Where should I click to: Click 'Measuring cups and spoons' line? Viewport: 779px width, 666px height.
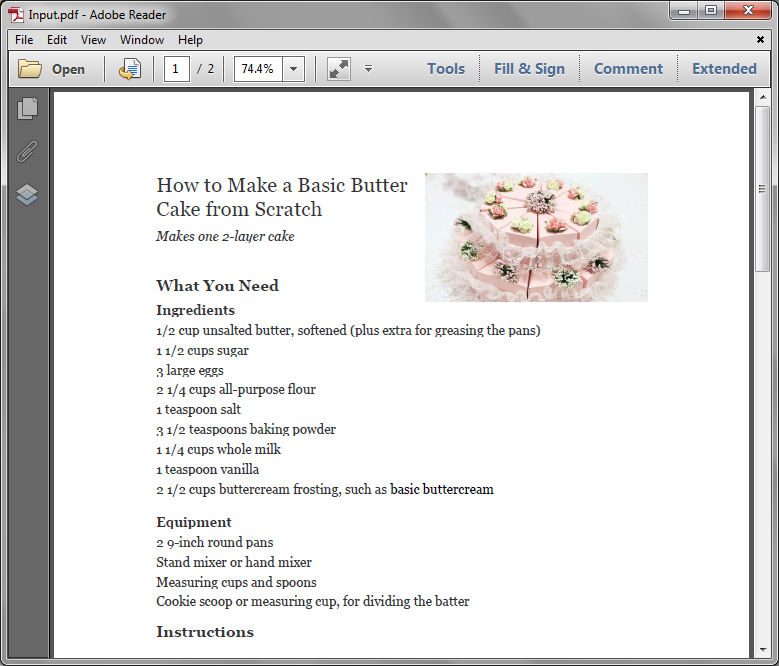pos(236,582)
